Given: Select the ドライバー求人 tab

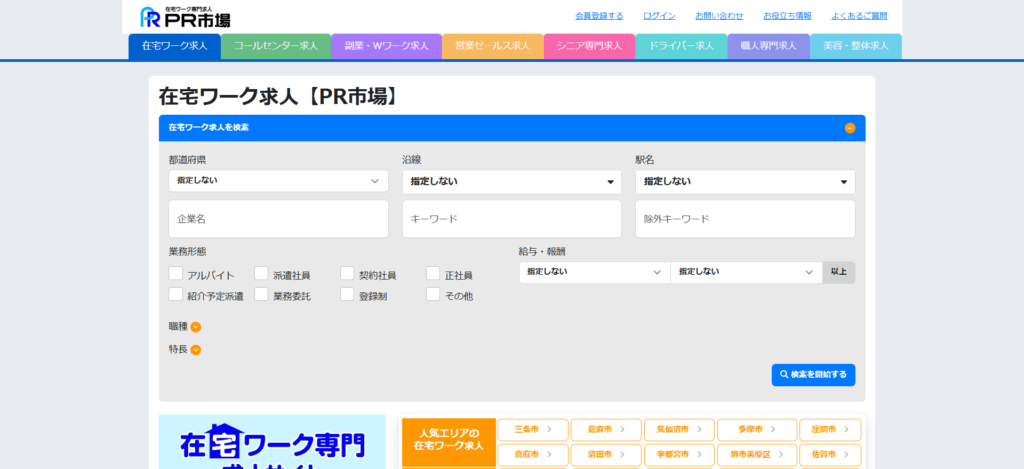Looking at the screenshot, I should 681,46.
